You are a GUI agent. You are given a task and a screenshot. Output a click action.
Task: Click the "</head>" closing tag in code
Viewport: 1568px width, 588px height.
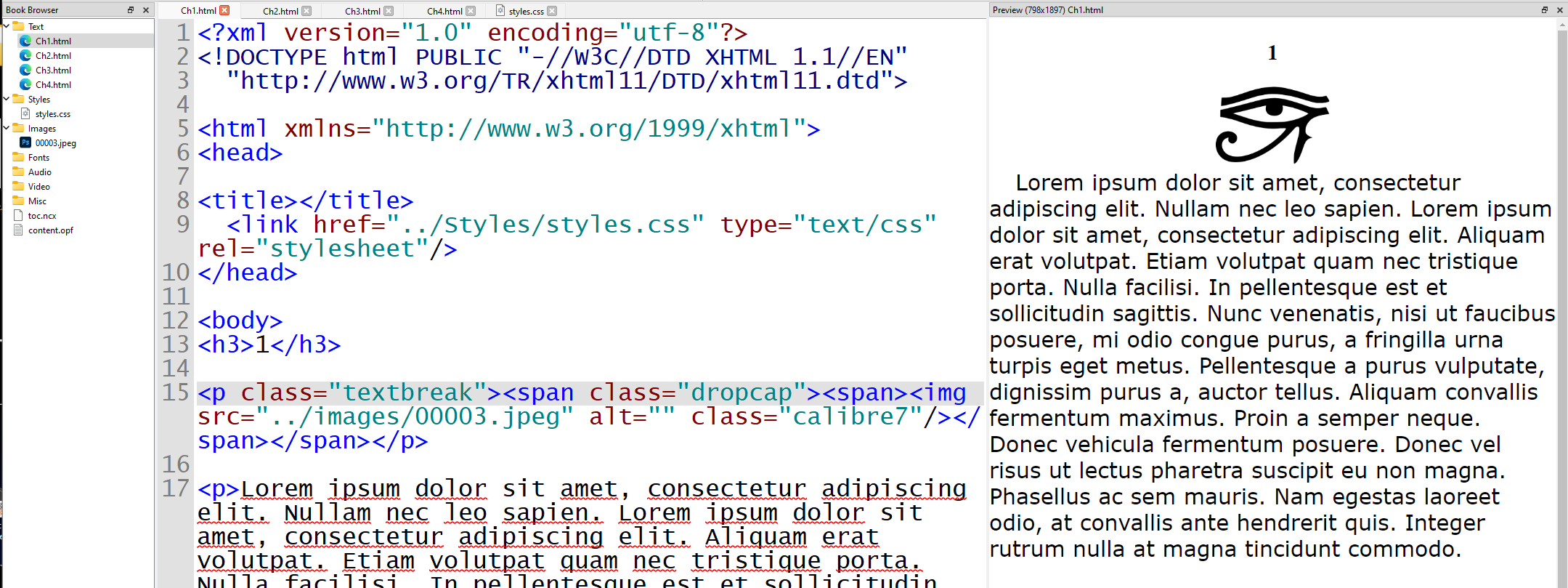[x=248, y=273]
